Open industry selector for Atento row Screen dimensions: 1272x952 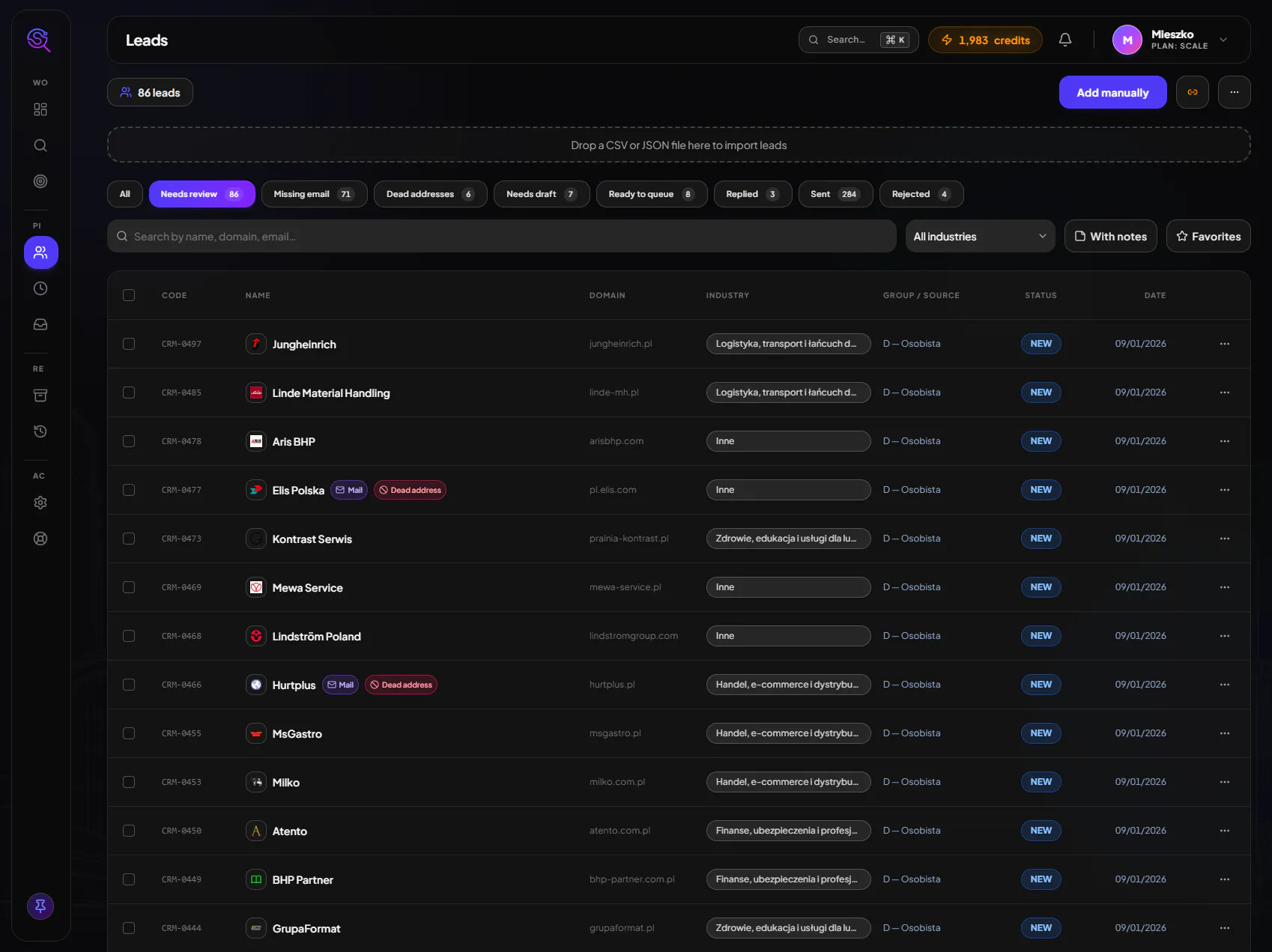pos(788,831)
